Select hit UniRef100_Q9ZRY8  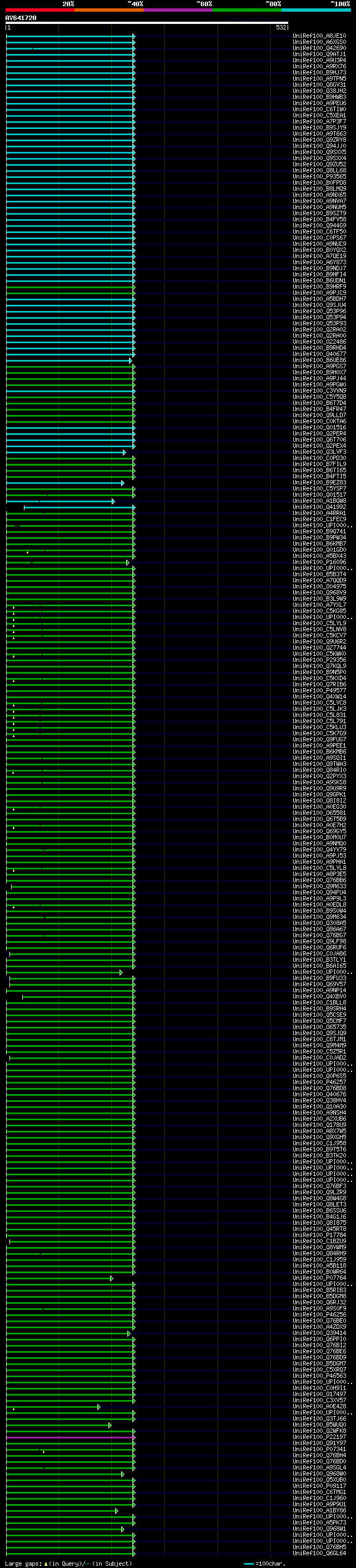tap(319, 140)
